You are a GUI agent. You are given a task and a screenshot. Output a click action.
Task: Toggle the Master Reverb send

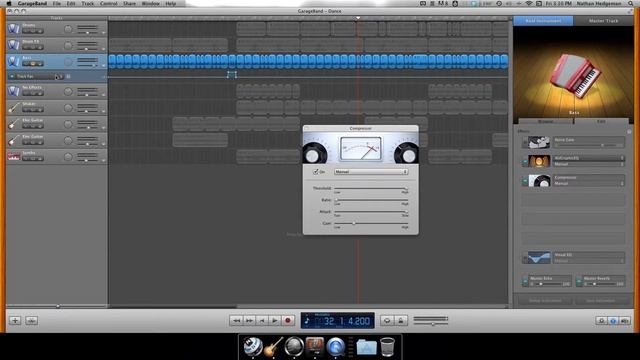[578, 281]
